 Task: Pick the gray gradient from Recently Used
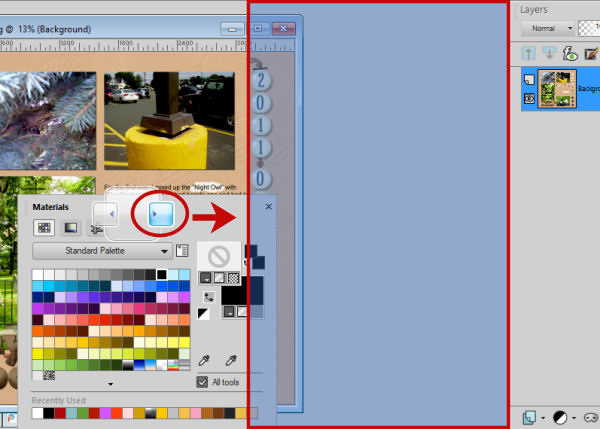[x=150, y=413]
